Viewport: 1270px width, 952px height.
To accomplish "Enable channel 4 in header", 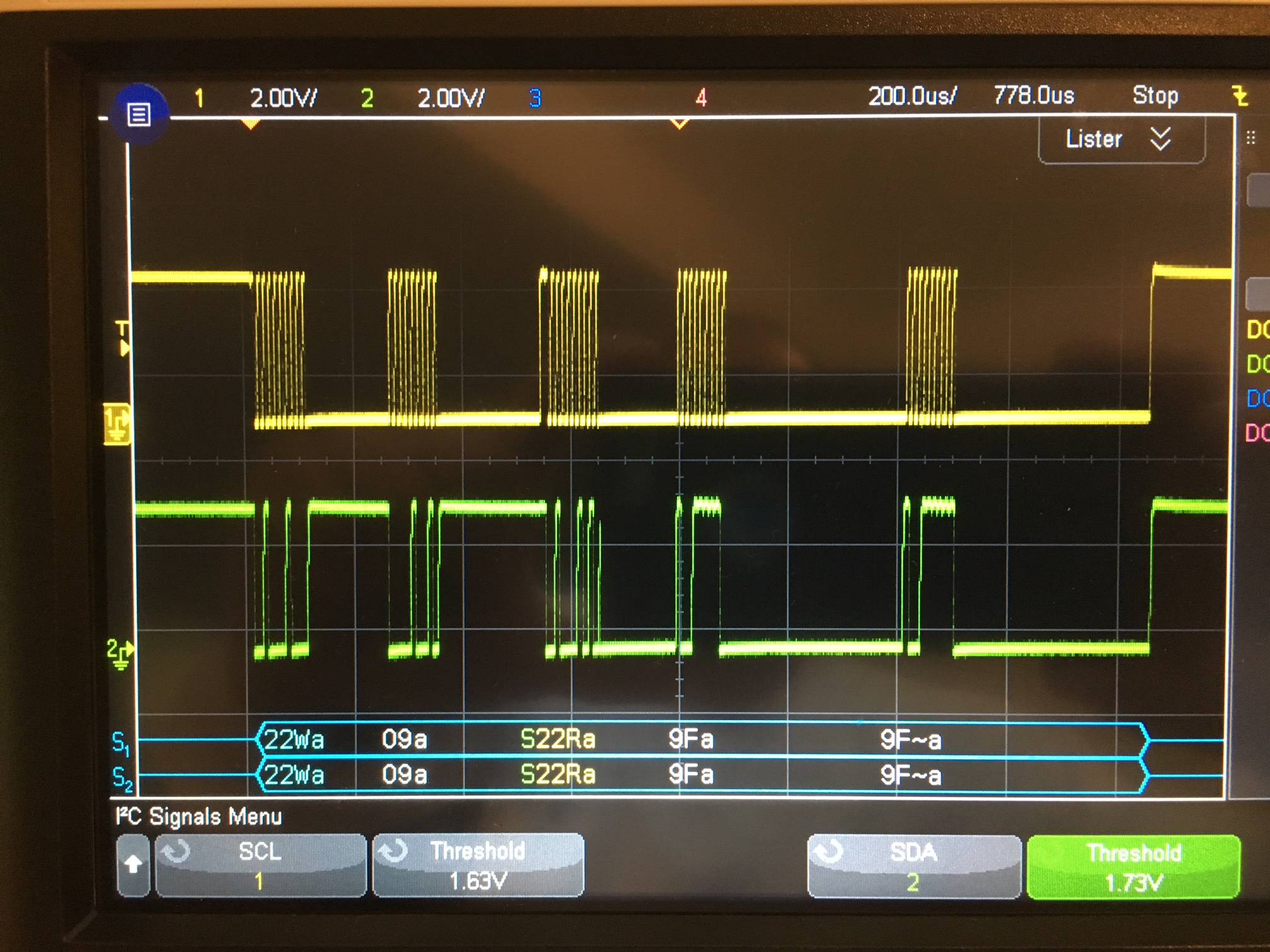I will 701,98.
